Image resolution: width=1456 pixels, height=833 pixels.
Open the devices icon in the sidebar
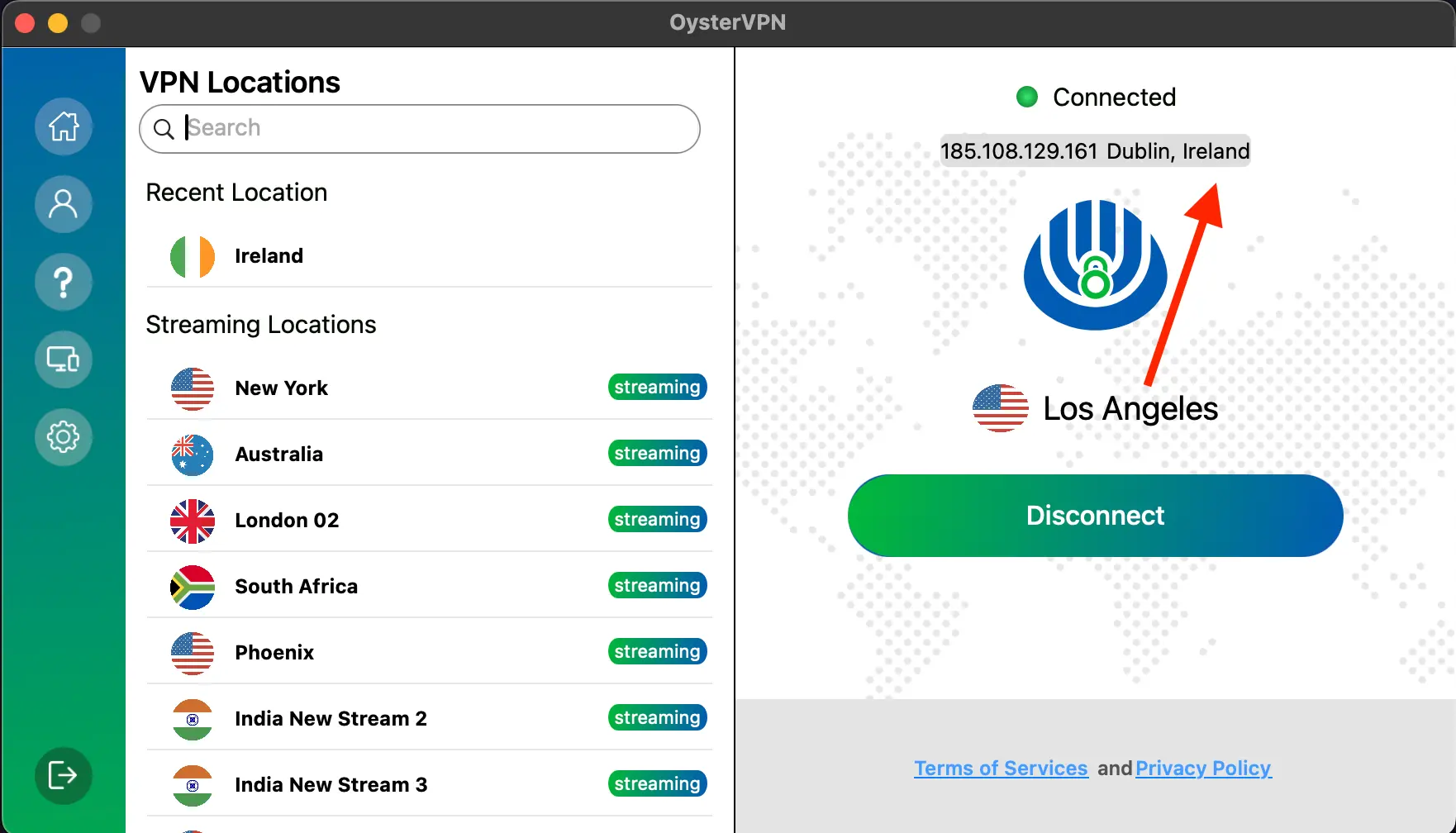point(64,359)
